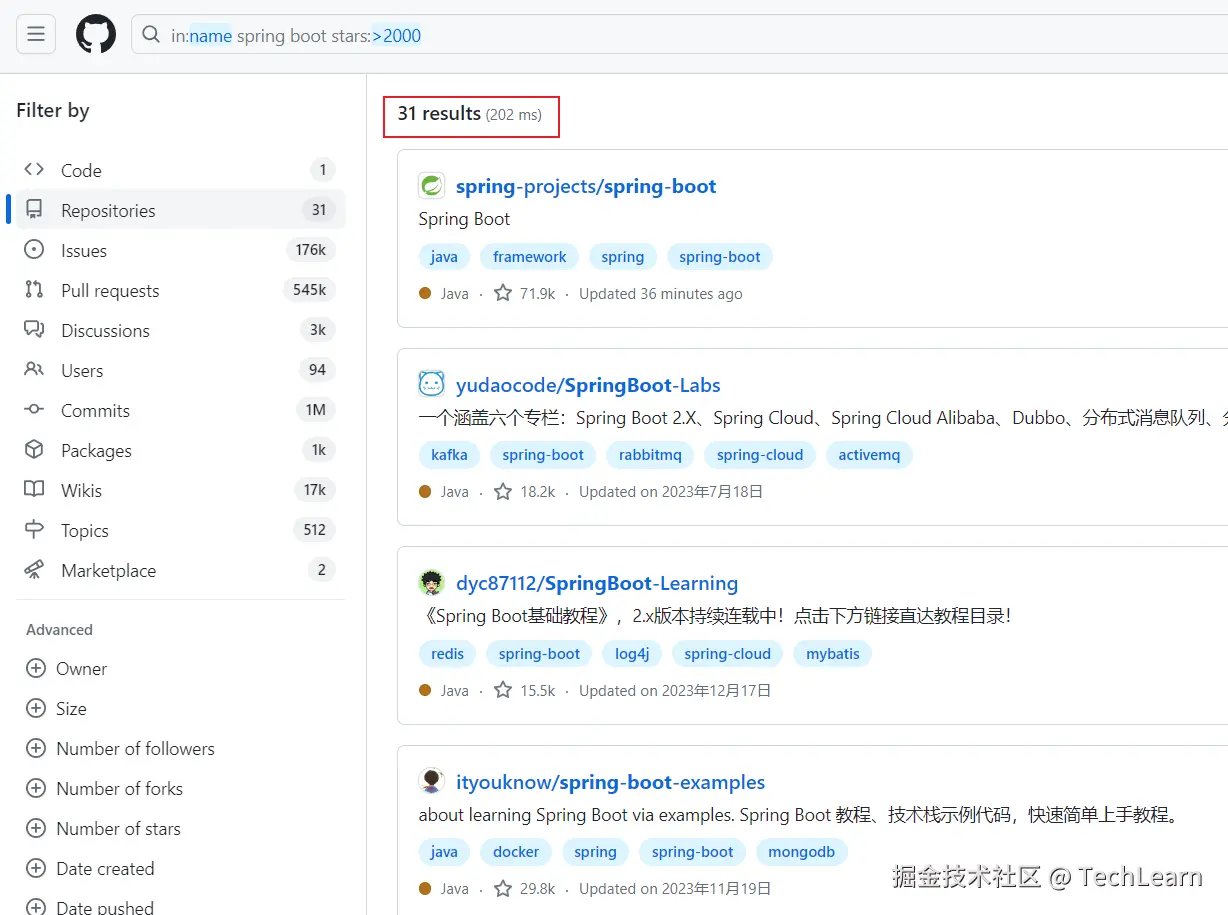The width and height of the screenshot is (1228, 915).
Task: Click the Repositories book icon
Action: click(x=34, y=210)
